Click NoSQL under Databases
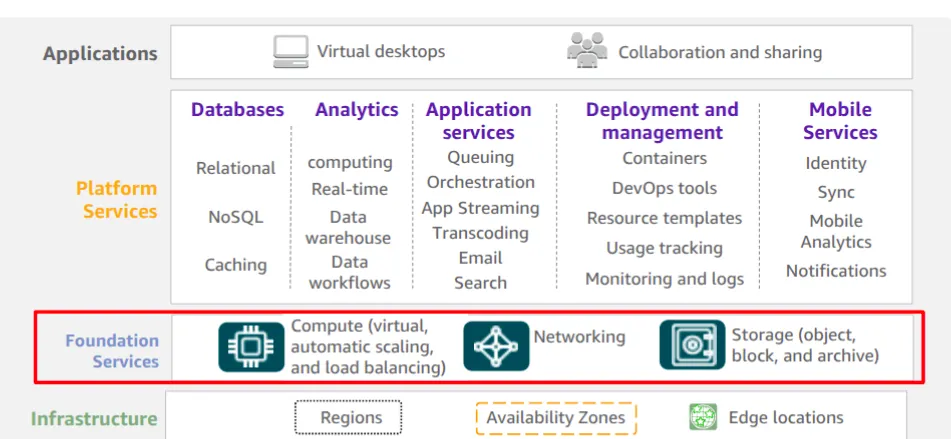951x439 pixels. click(236, 217)
